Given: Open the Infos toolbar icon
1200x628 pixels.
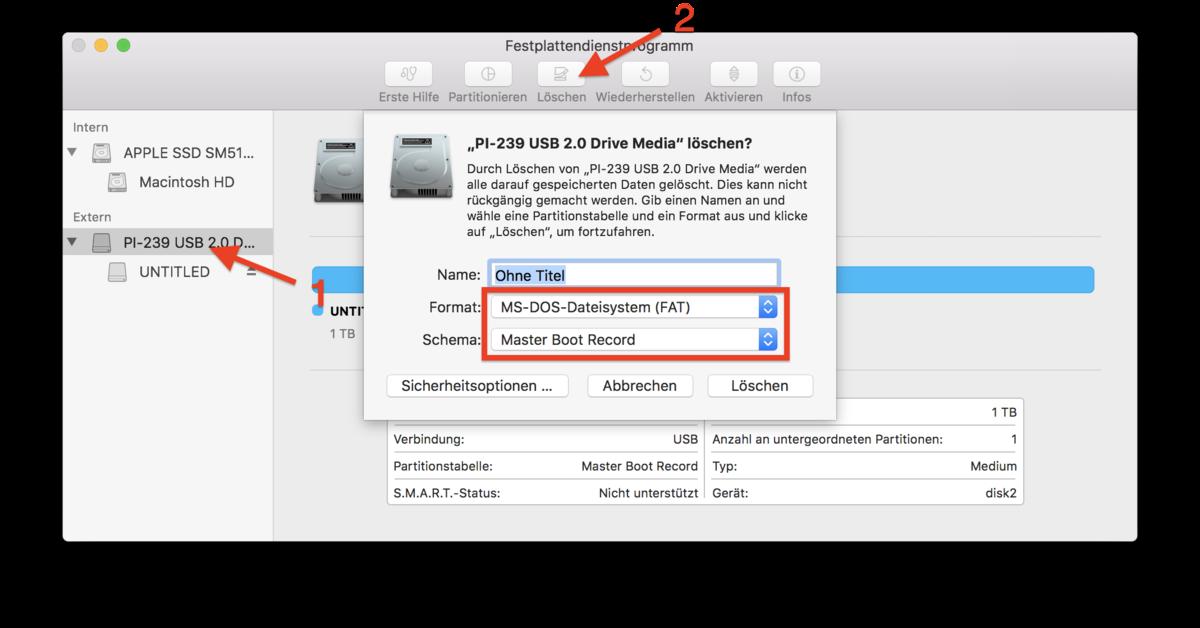Looking at the screenshot, I should [796, 74].
